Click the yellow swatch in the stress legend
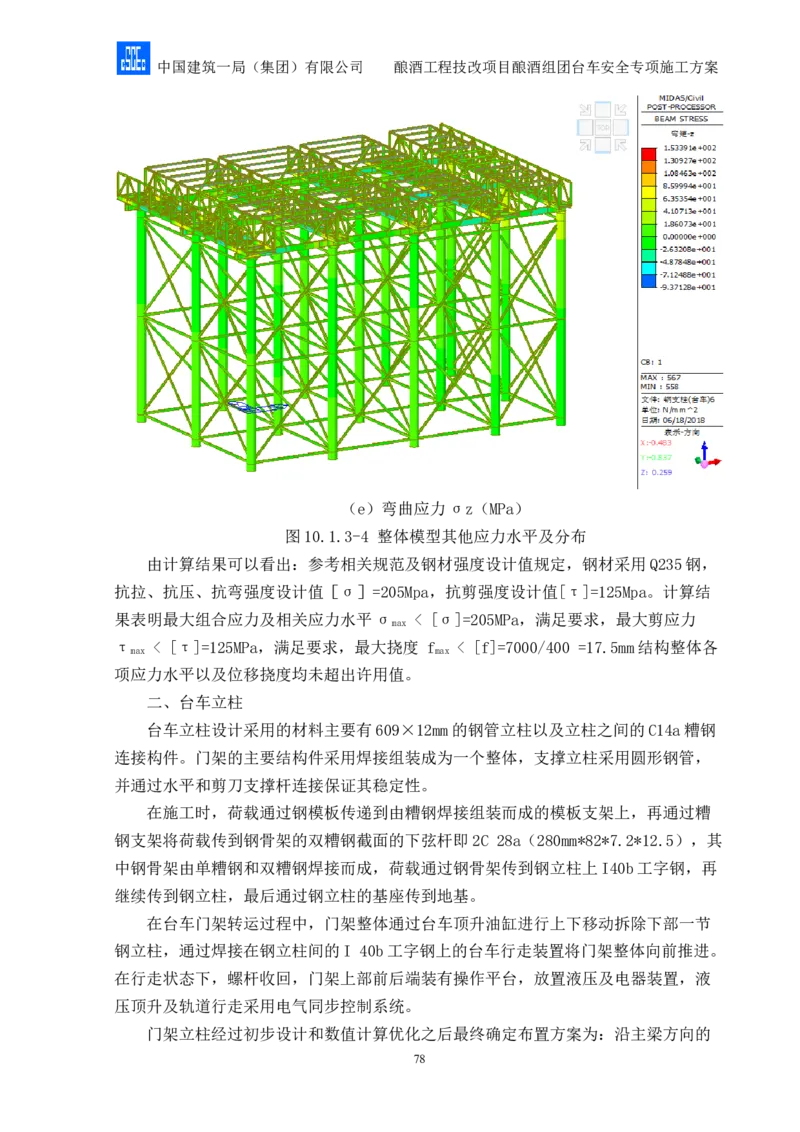Viewport: 800px width, 1132px height. [648, 192]
